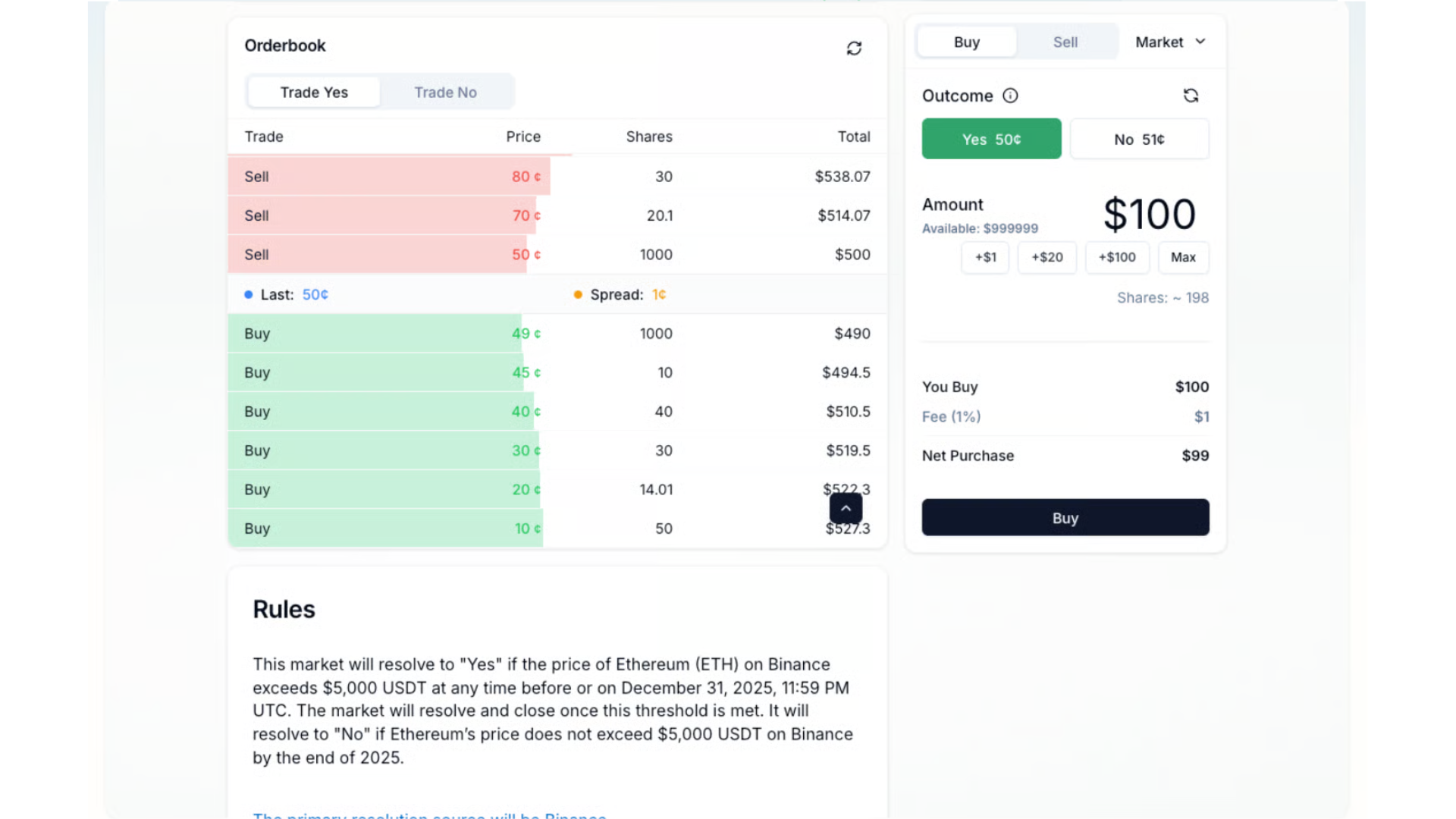Select Trade Yes in orderbook
Image resolution: width=1456 pixels, height=819 pixels.
click(x=314, y=93)
